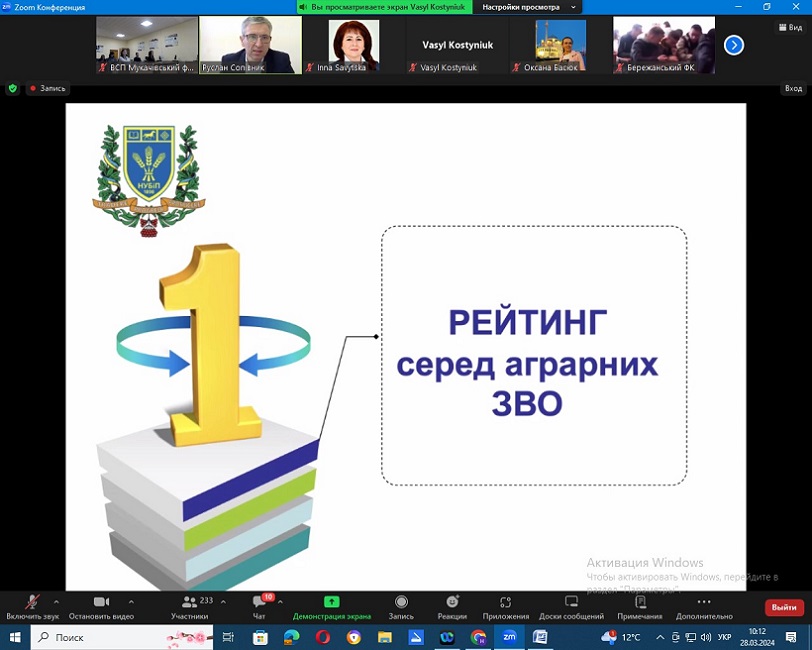
Task: Click the Вход button at right
Action: point(793,89)
